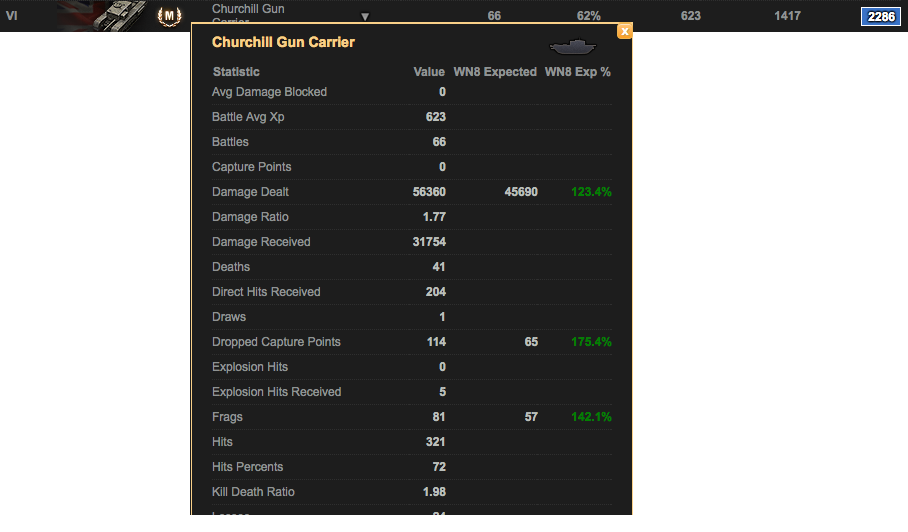The height and width of the screenshot is (532, 908).
Task: Click the blue 2286 WN8 rating badge
Action: pos(880,16)
